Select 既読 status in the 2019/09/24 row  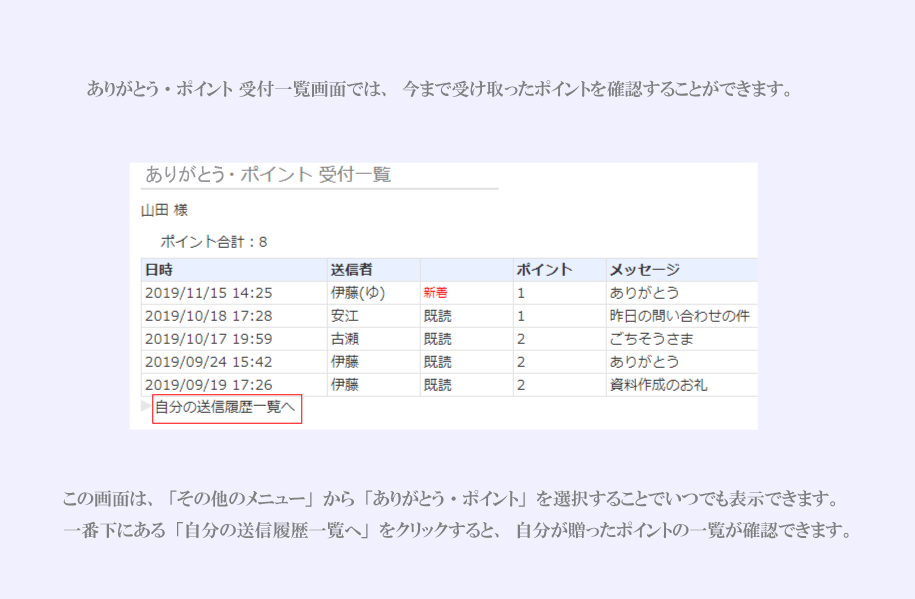click(x=438, y=362)
